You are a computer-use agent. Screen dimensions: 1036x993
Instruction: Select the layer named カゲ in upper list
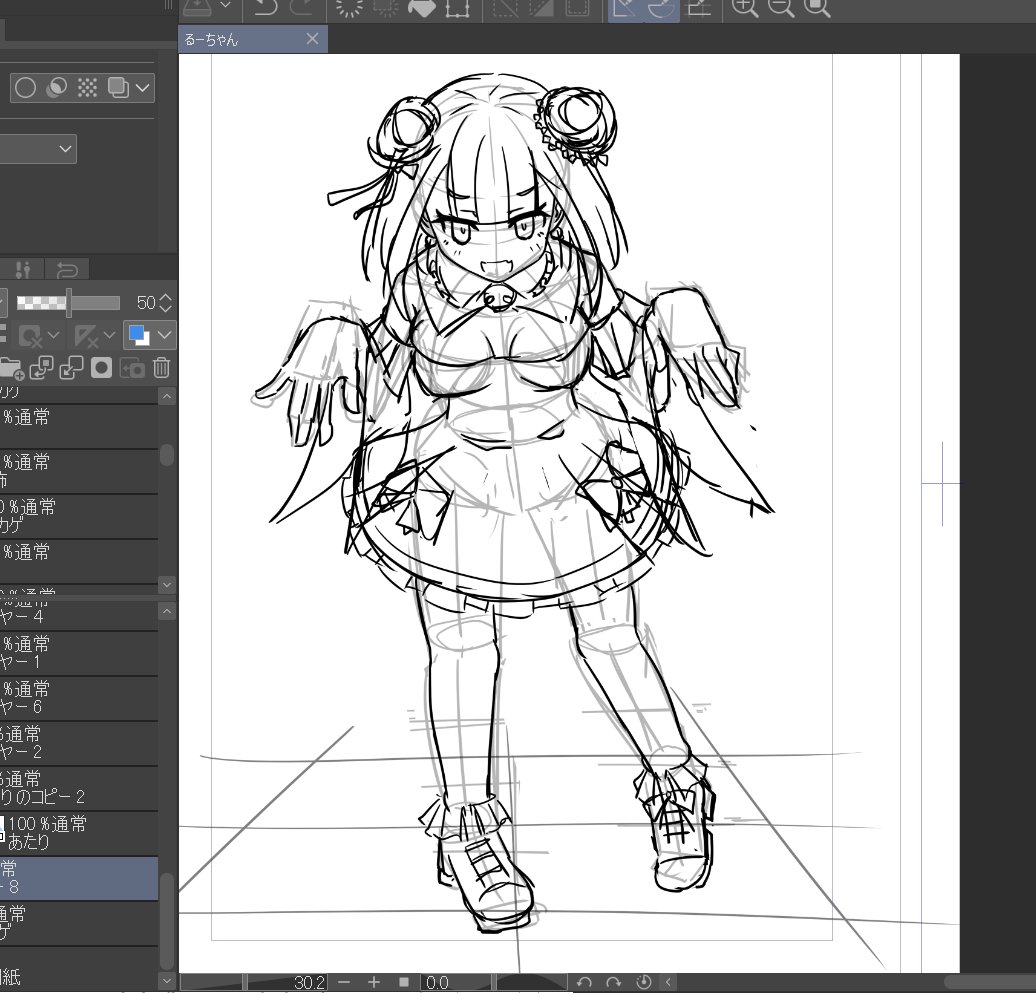click(x=79, y=517)
